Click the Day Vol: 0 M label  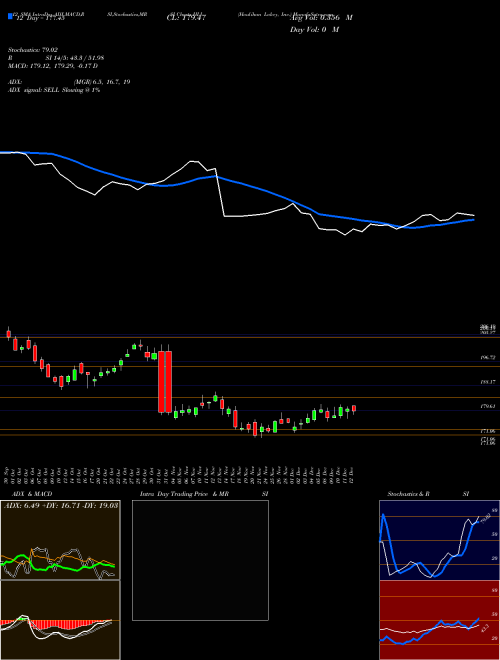pyautogui.click(x=314, y=29)
